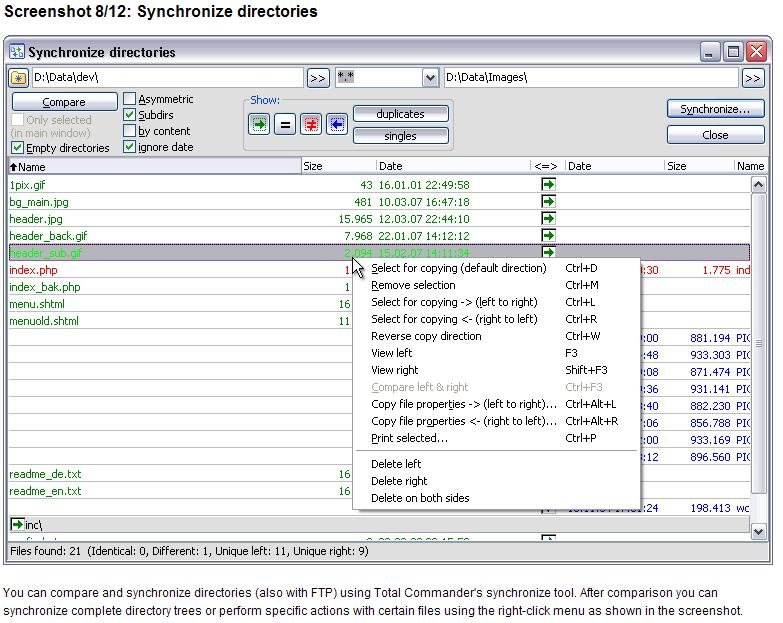Enable the Asymmetric checkbox
Screen dimensions: 783x623
coord(129,99)
